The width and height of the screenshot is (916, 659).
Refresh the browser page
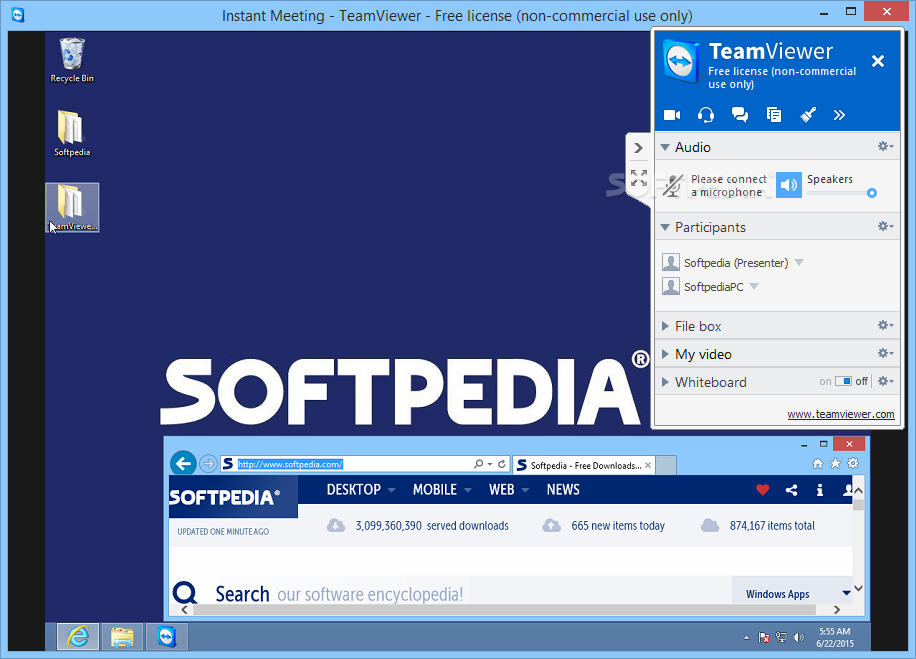[x=502, y=464]
